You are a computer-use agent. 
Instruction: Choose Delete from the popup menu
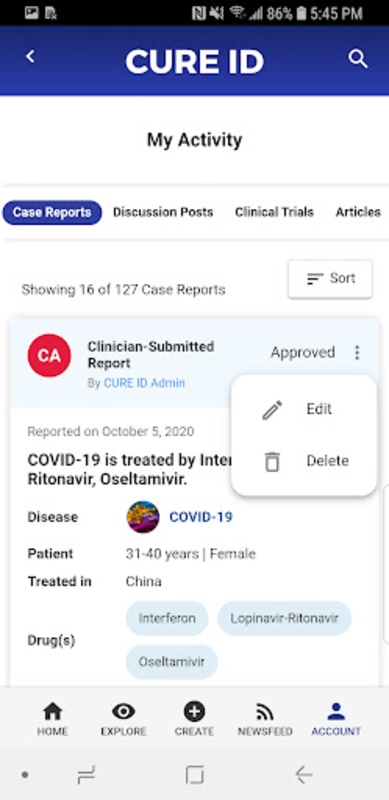click(x=304, y=461)
